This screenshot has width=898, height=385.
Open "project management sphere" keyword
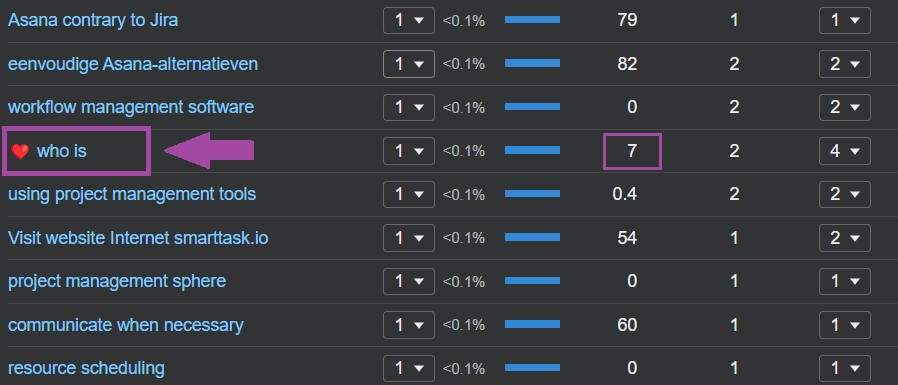(x=117, y=281)
